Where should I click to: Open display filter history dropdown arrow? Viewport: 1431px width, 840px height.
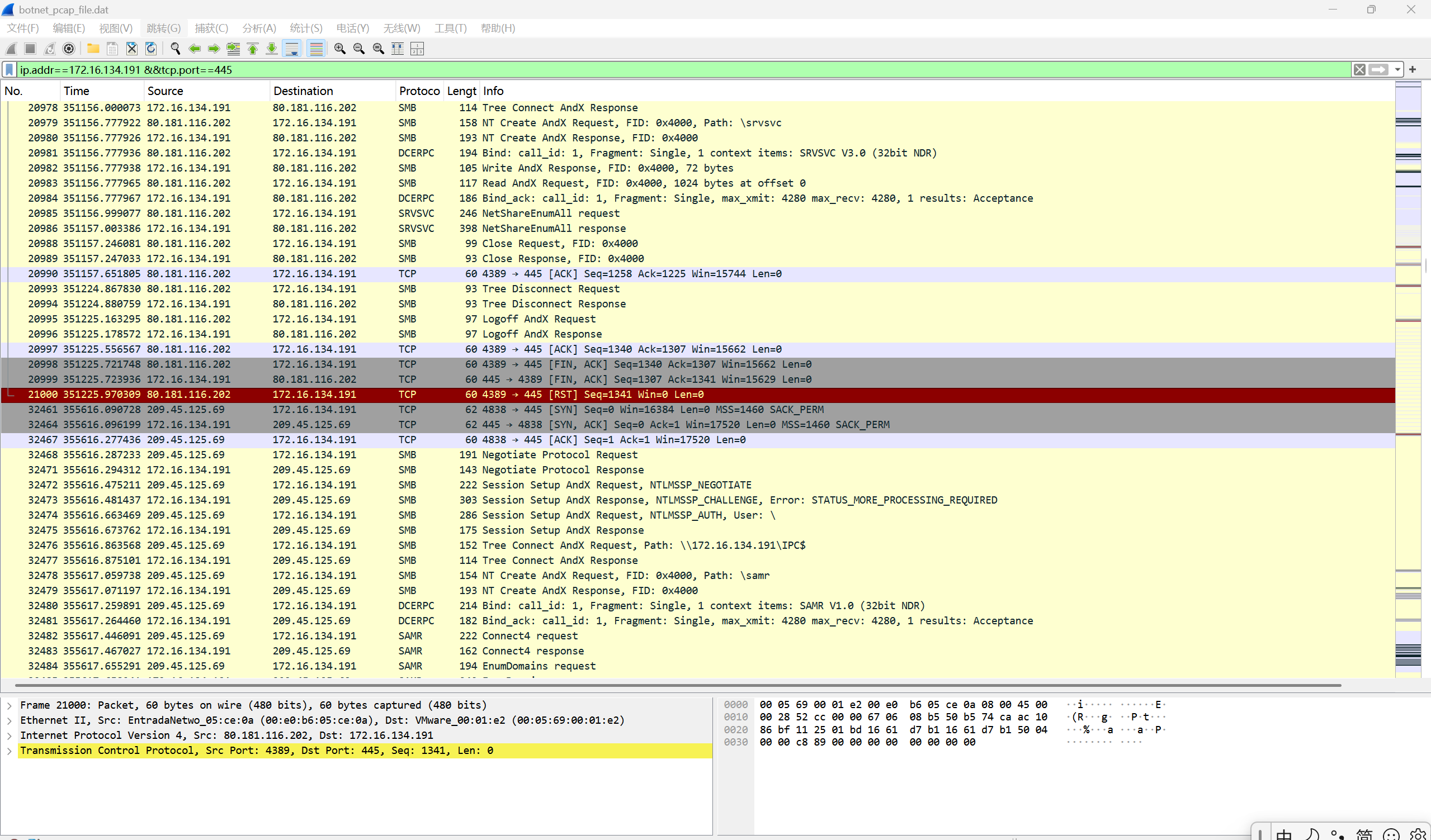tap(1397, 70)
